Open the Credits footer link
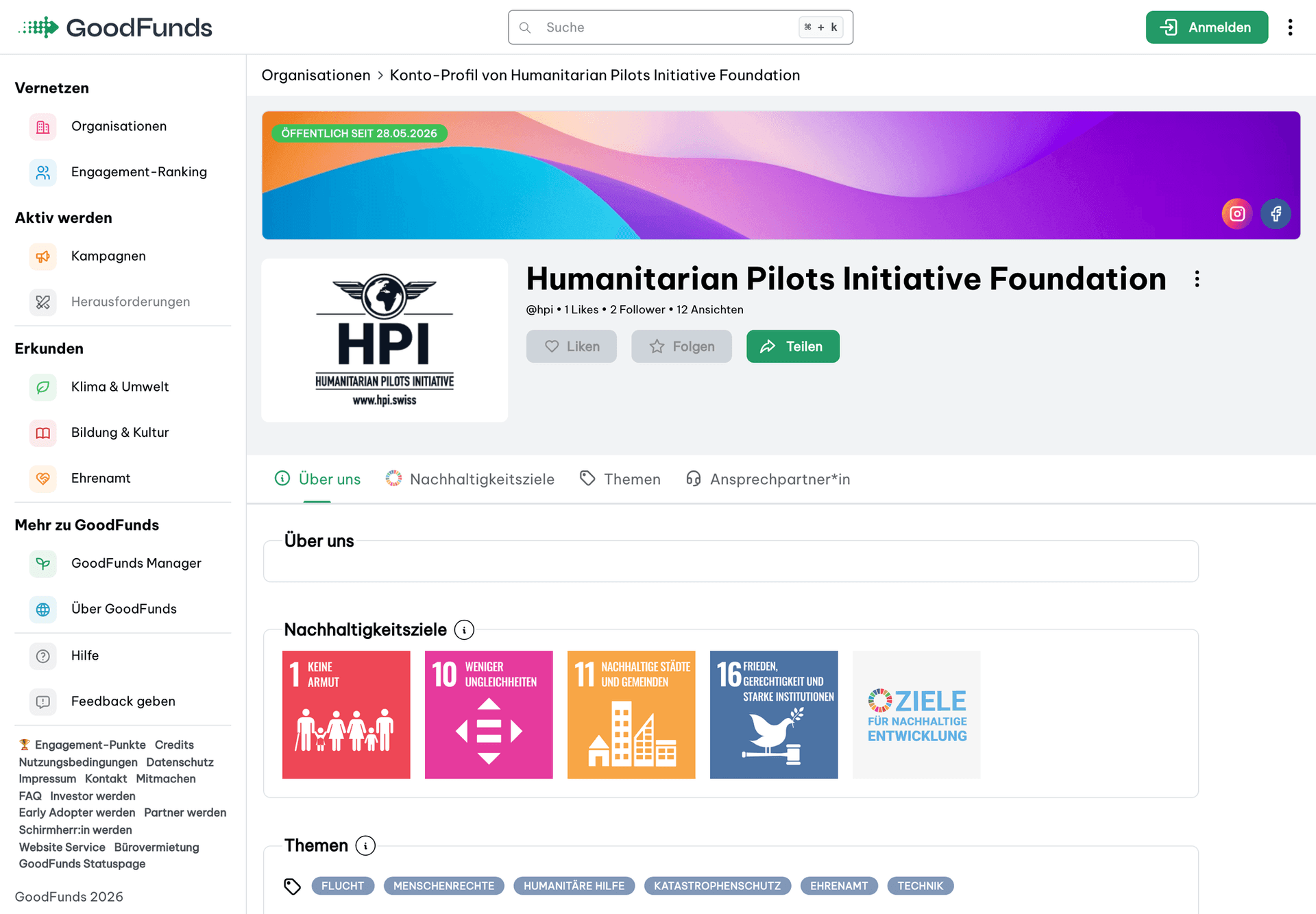Viewport: 1316px width, 914px height. point(174,745)
